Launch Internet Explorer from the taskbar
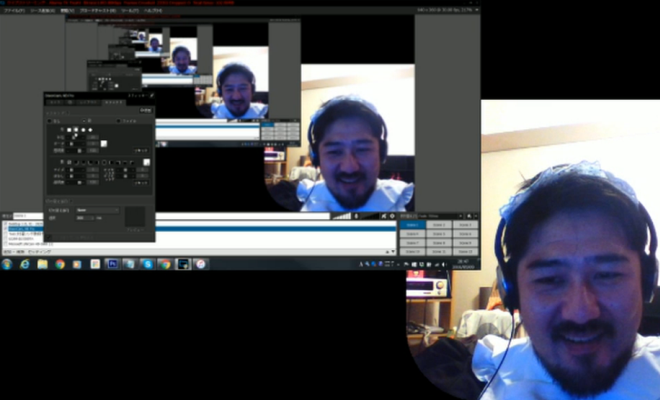This screenshot has height=400, width=660. 24,264
